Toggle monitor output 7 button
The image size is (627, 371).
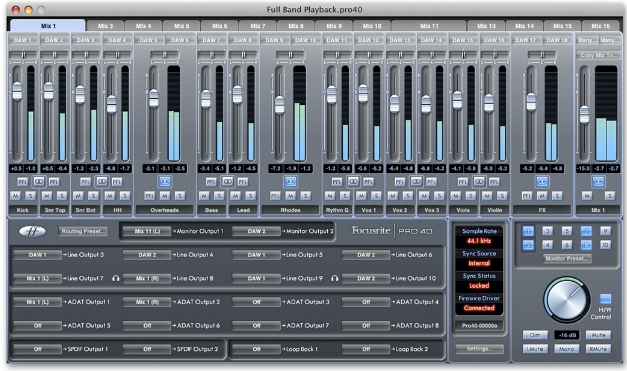586,231
